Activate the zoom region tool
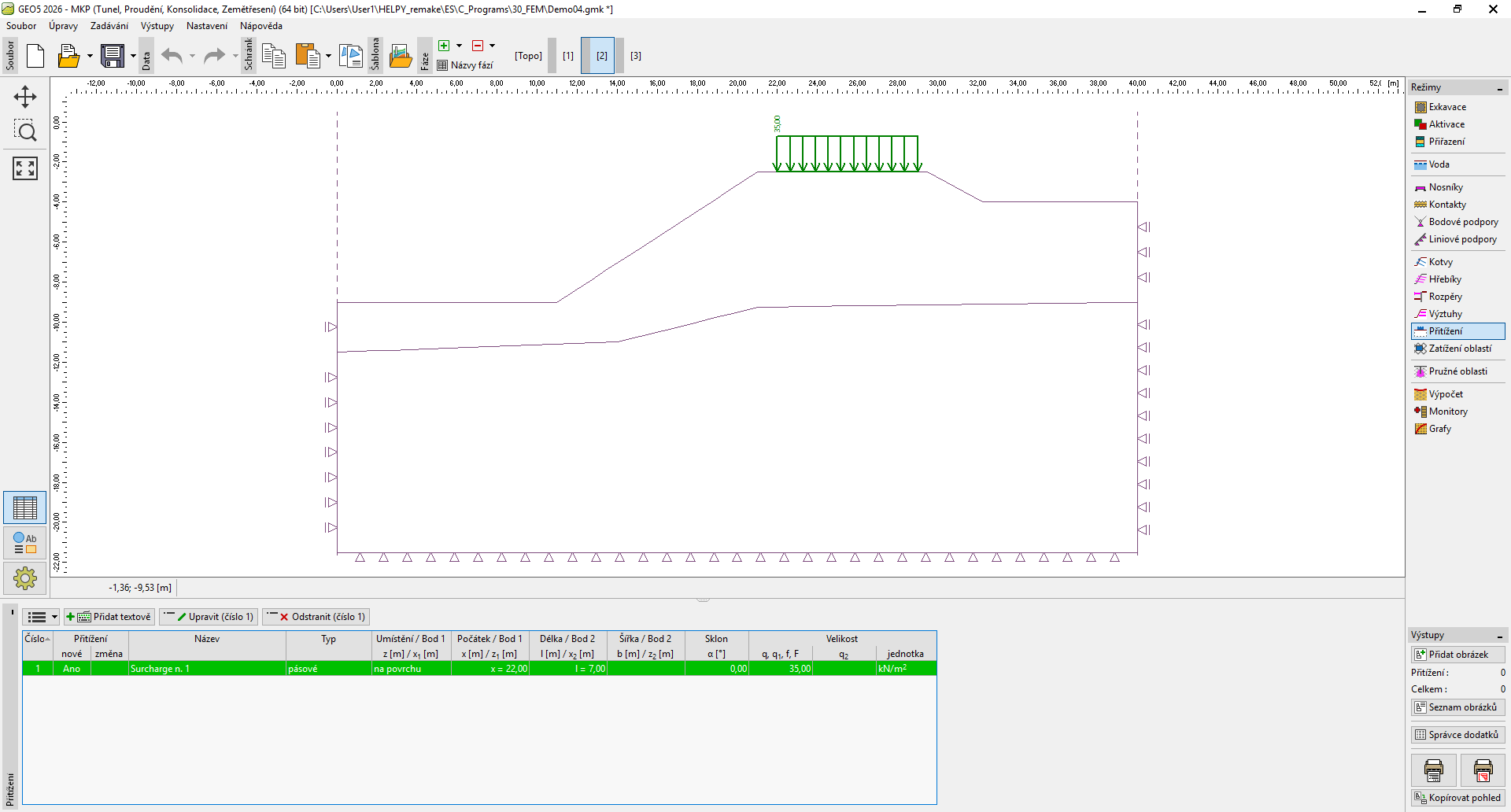Image resolution: width=1511 pixels, height=812 pixels. 25,131
